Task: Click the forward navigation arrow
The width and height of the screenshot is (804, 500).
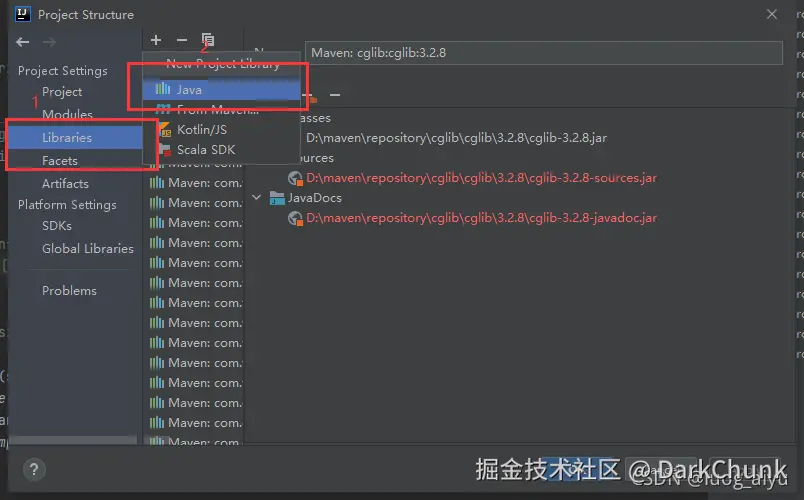Action: pyautogui.click(x=49, y=42)
